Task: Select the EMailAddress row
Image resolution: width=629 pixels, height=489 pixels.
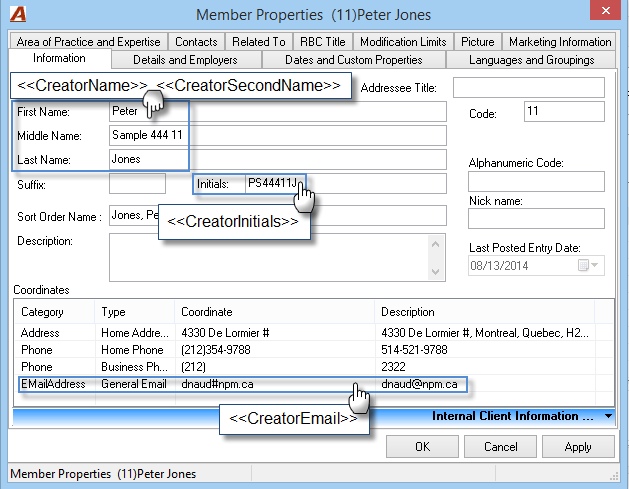Action: click(314, 384)
